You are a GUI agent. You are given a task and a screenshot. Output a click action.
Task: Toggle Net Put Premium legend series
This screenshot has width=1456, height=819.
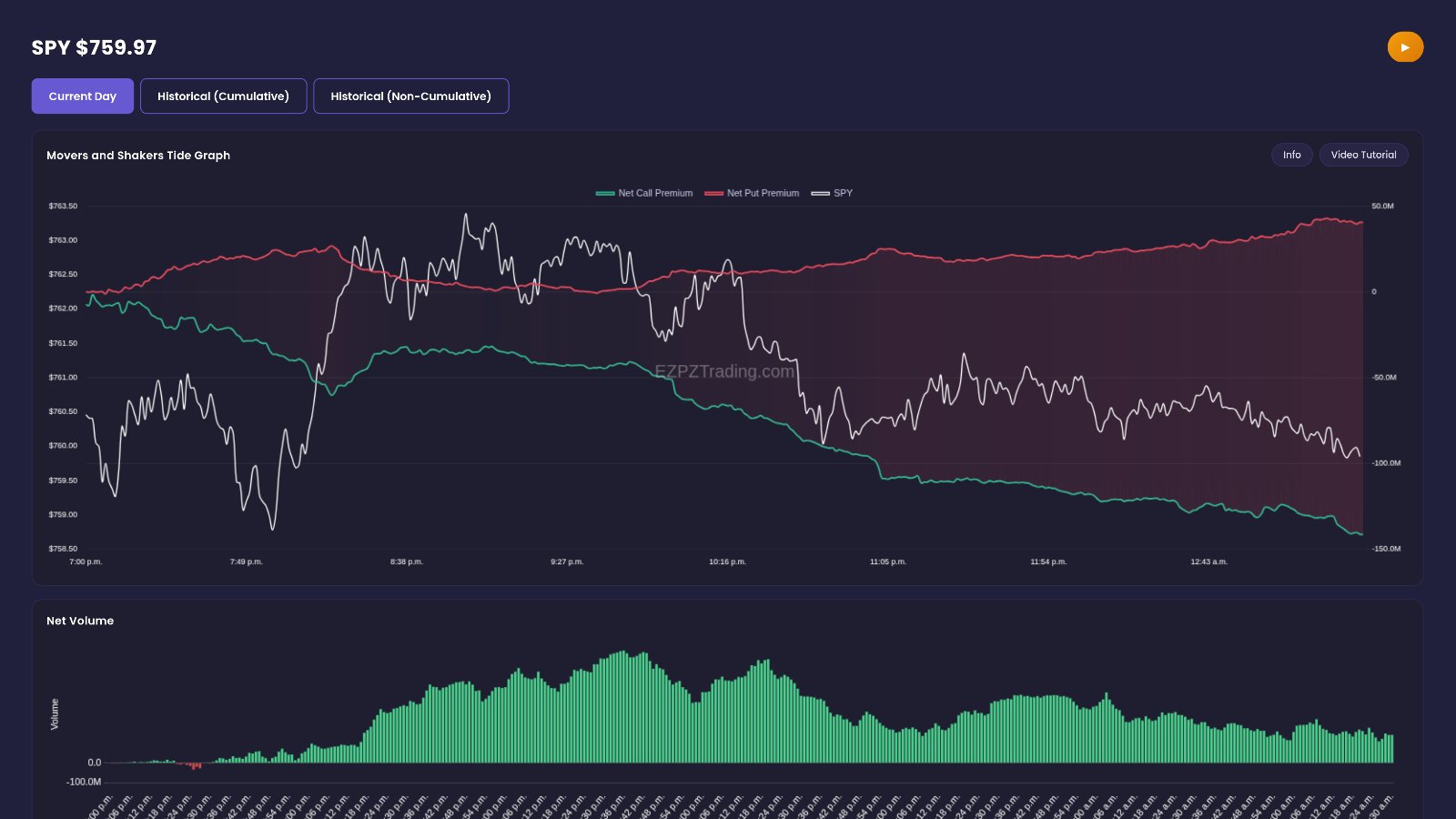[752, 193]
